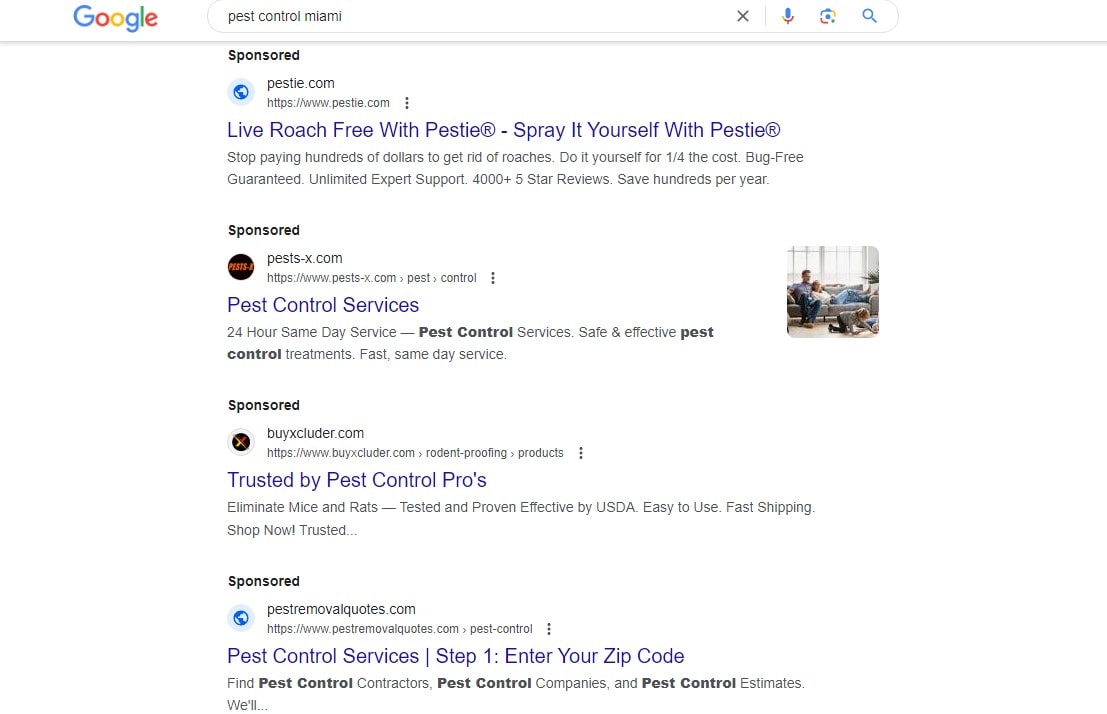Click the buyxcluder.com site name
The image size is (1107, 714).
(x=315, y=433)
